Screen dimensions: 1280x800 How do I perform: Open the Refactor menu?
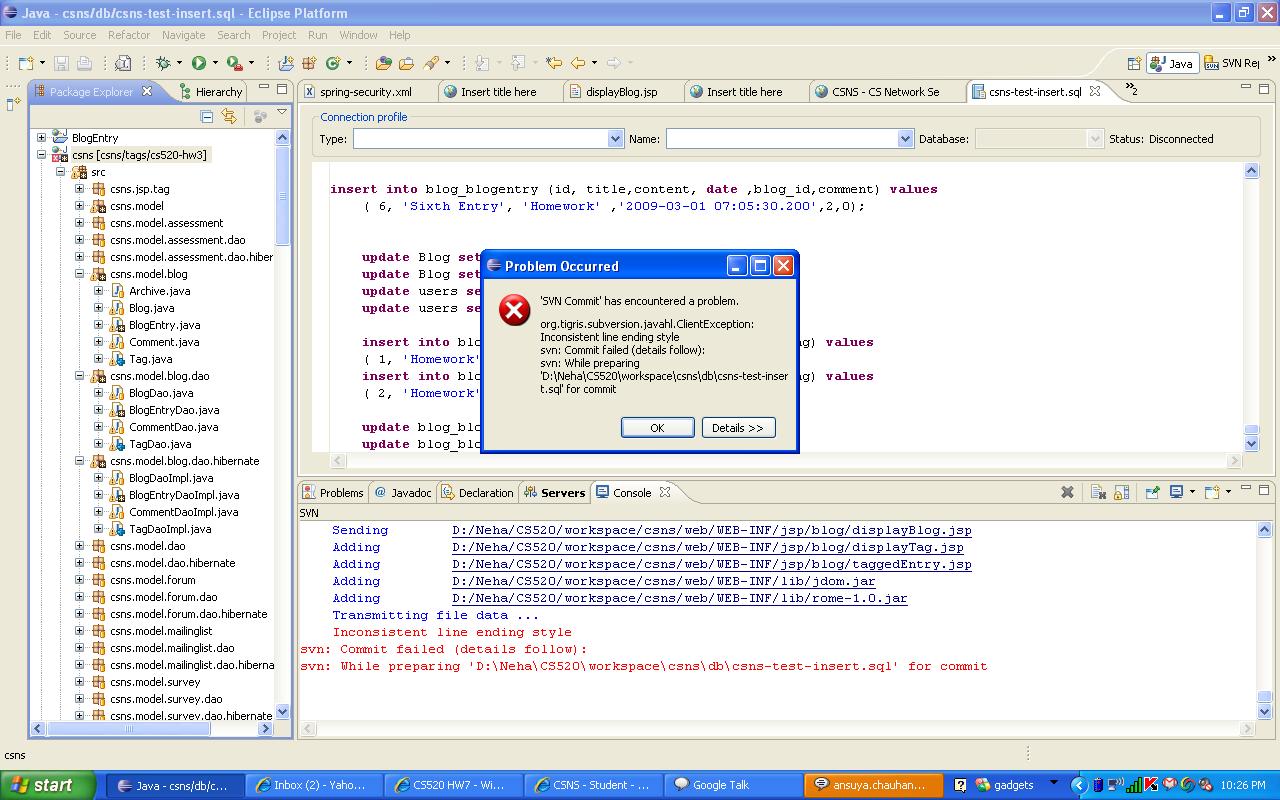[x=128, y=35]
